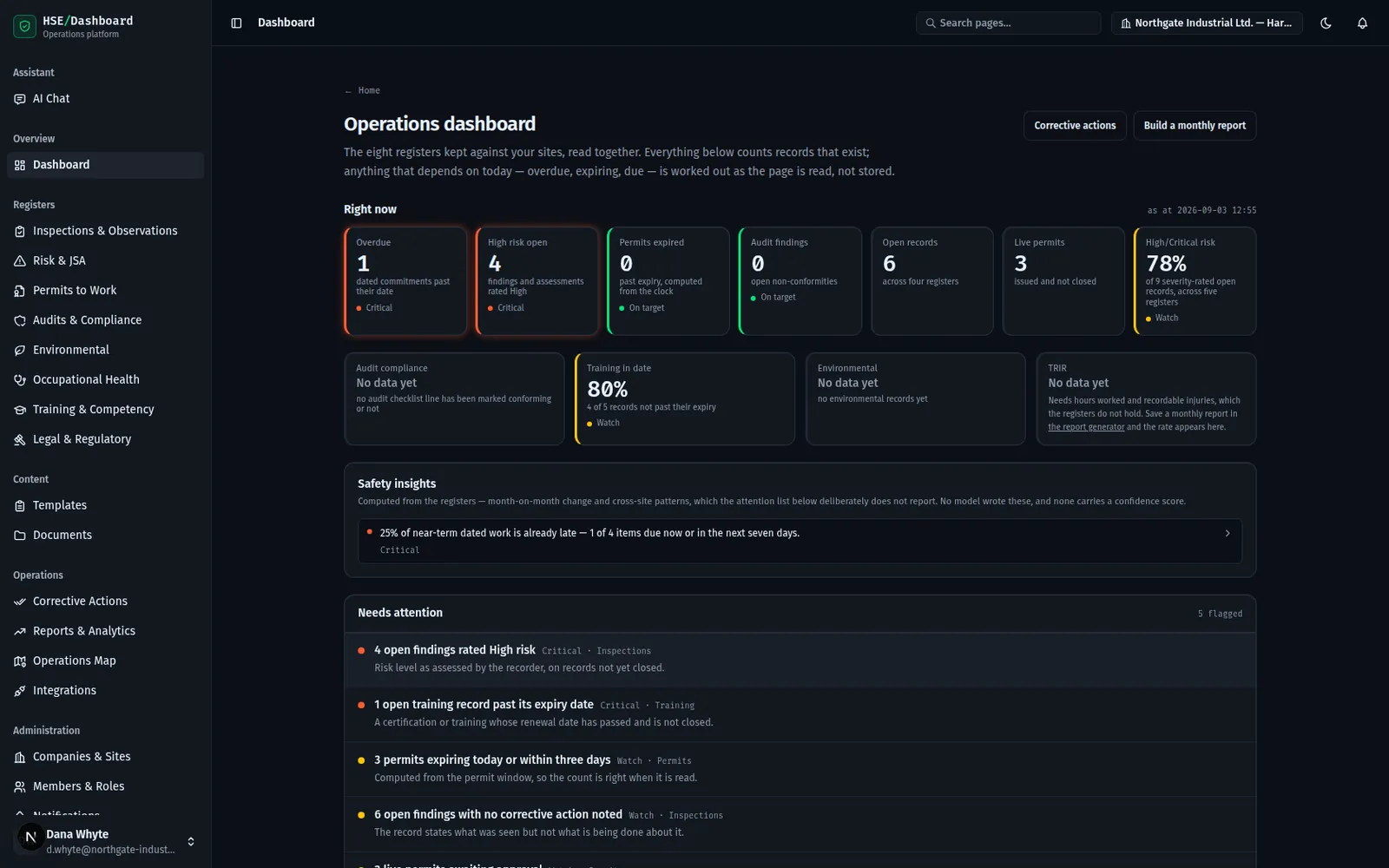Click the Permits to Work icon
Screen dimensions: 1389x868
pyautogui.click(x=20, y=291)
